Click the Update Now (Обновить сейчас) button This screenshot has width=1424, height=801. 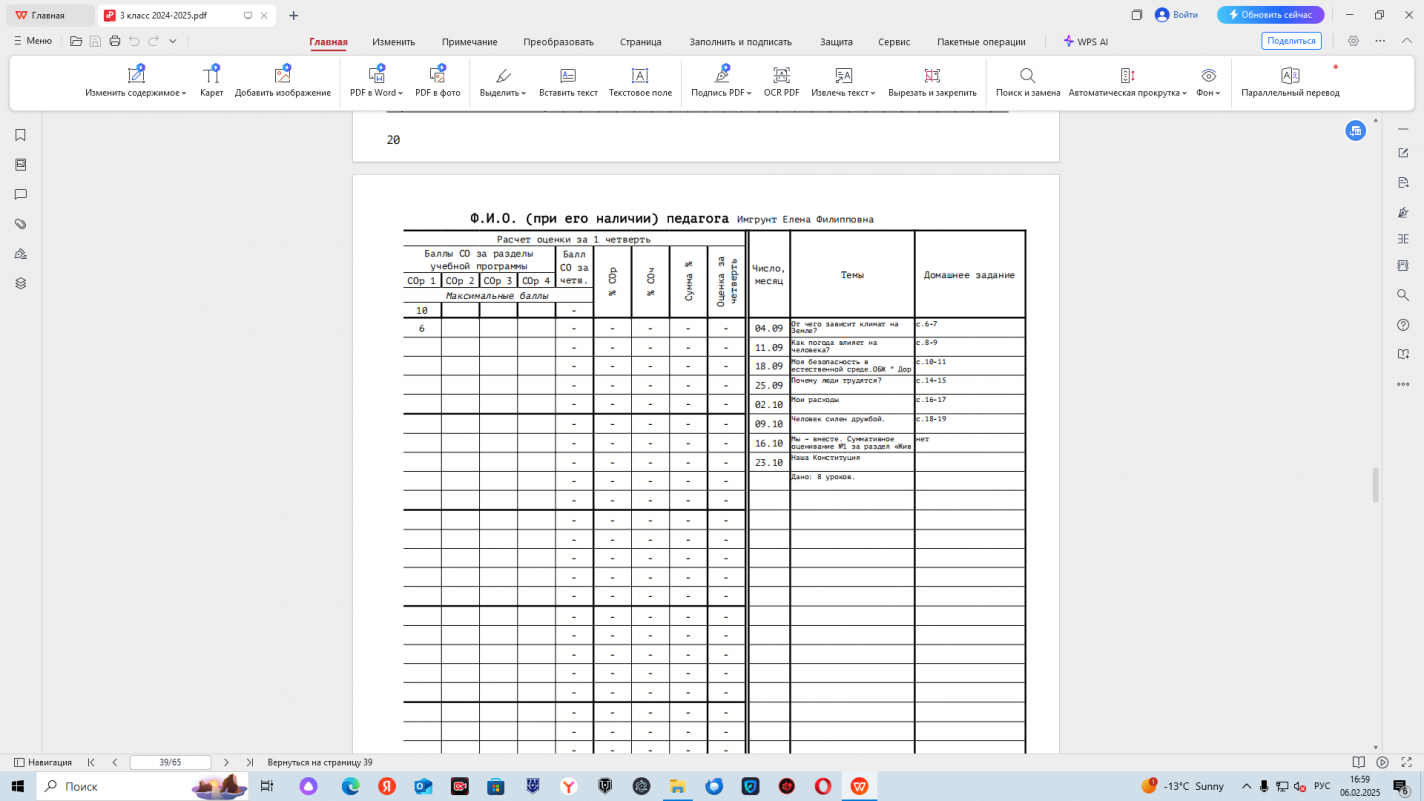1270,15
